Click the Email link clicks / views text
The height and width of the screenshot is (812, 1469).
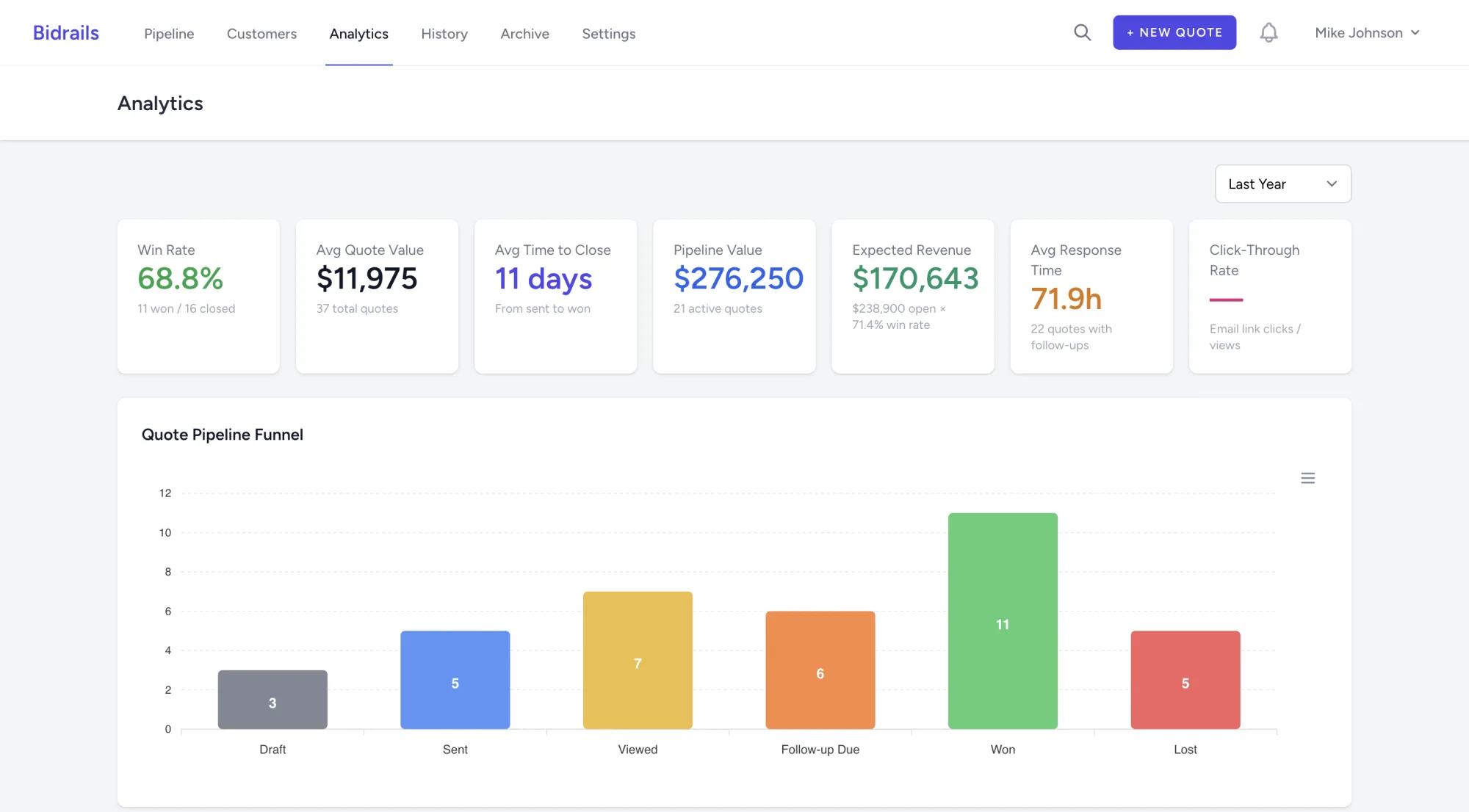(1255, 337)
